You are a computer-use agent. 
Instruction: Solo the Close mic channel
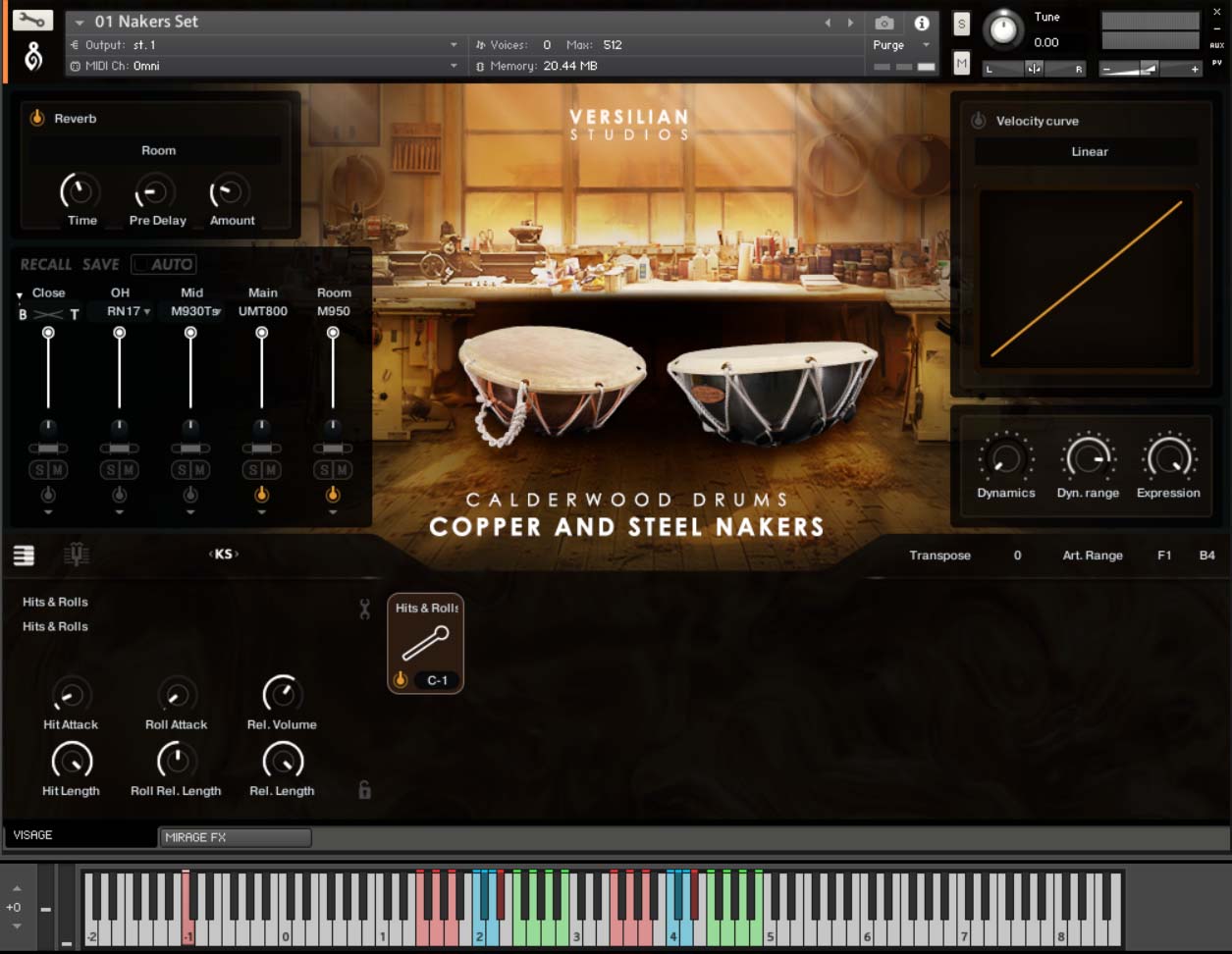click(x=39, y=471)
